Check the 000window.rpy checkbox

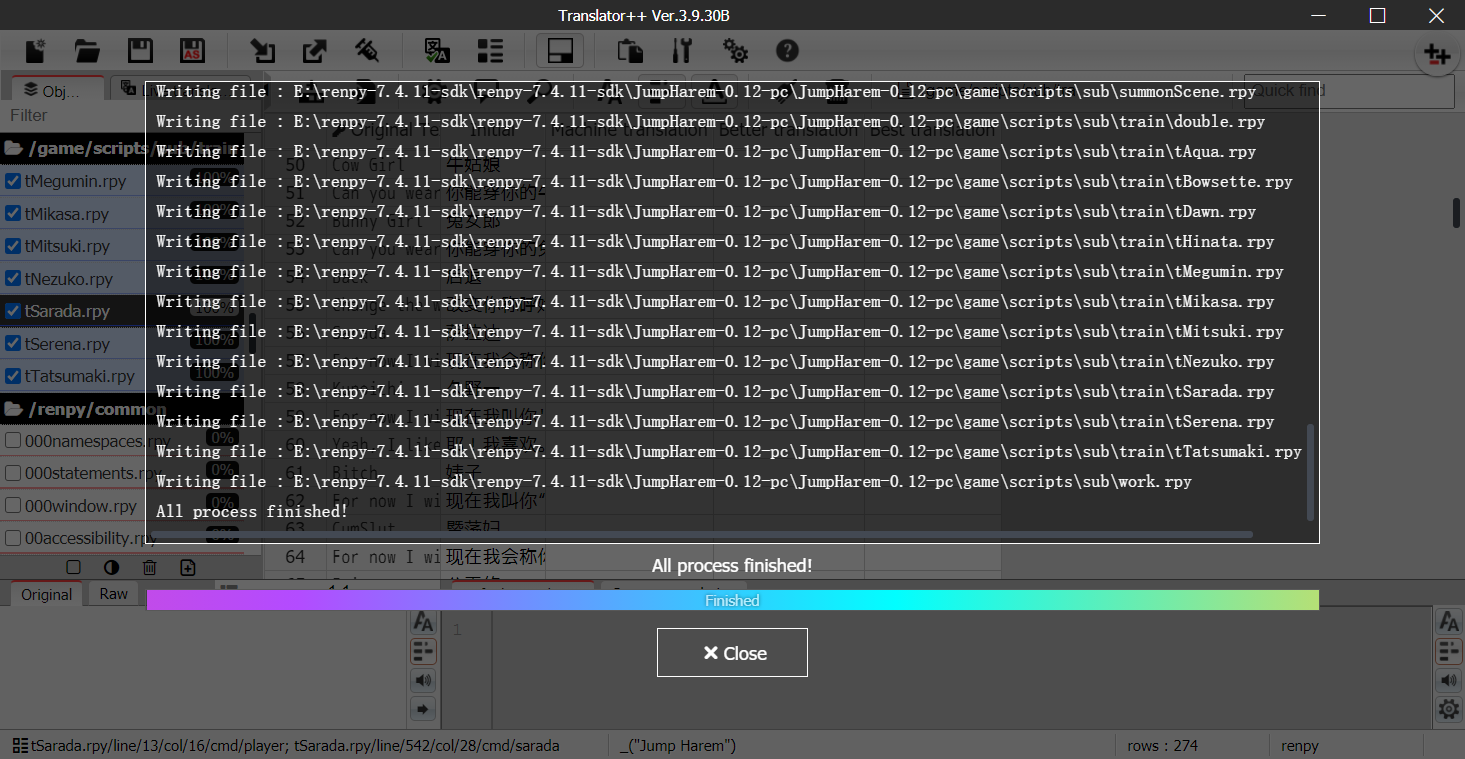click(13, 506)
